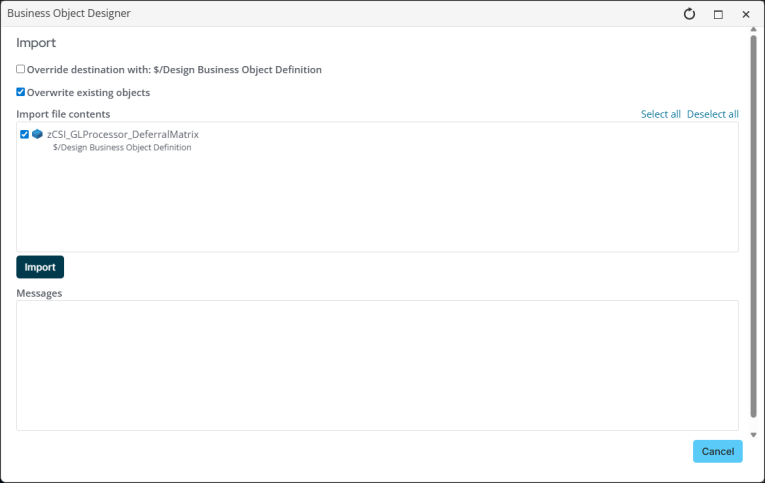The height and width of the screenshot is (483, 765).
Task: Close the Business Object Designer dialog
Action: pos(746,14)
